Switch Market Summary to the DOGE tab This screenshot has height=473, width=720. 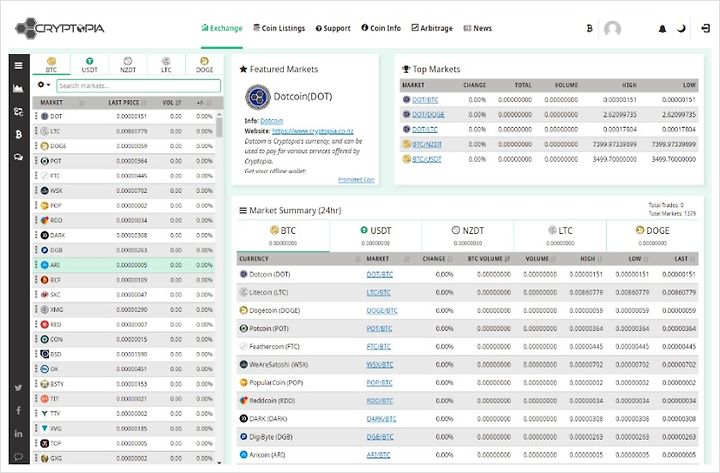[652, 236]
